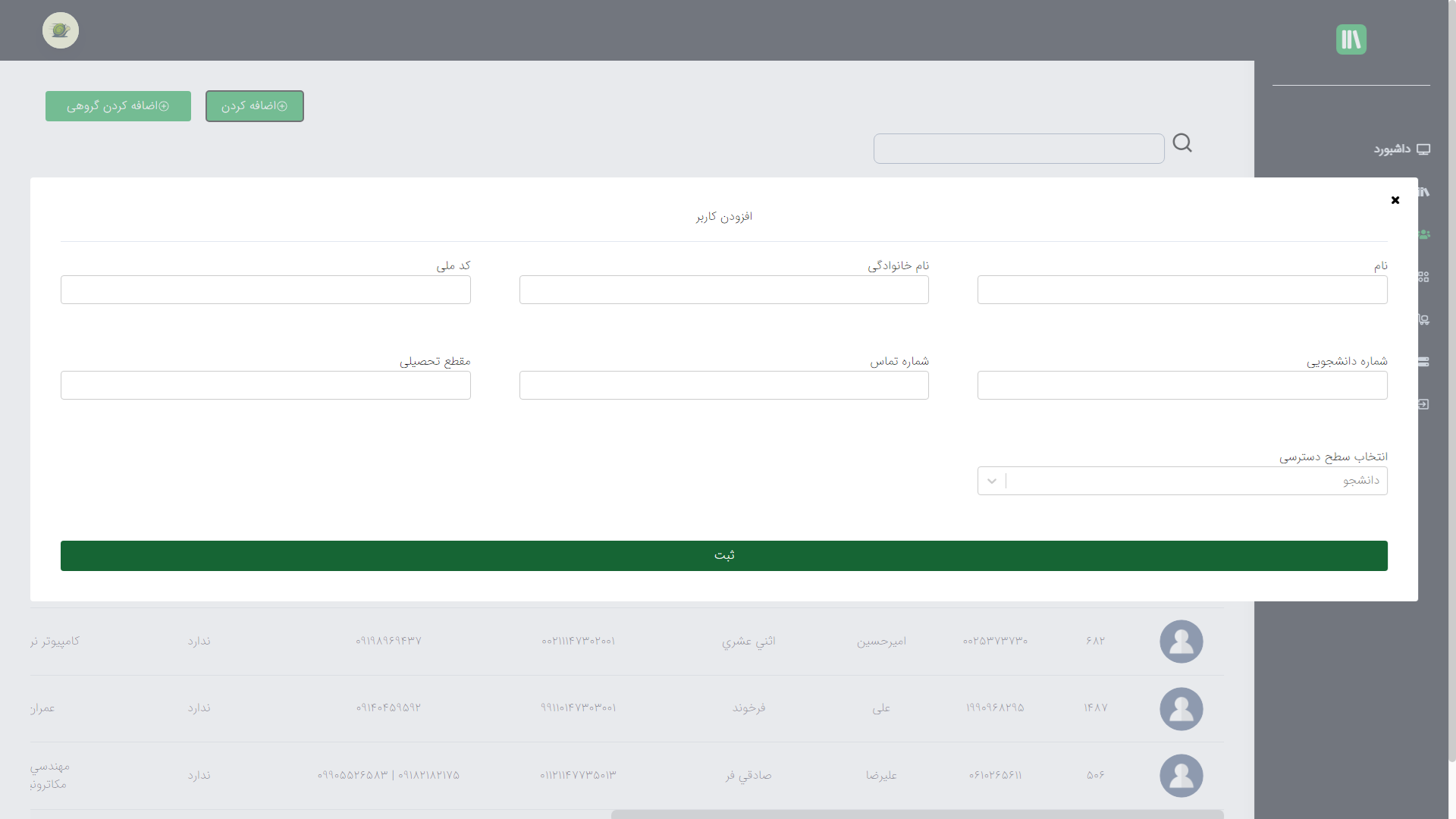The width and height of the screenshot is (1456, 819).
Task: Click the server icon in sidebar
Action: 1424,362
